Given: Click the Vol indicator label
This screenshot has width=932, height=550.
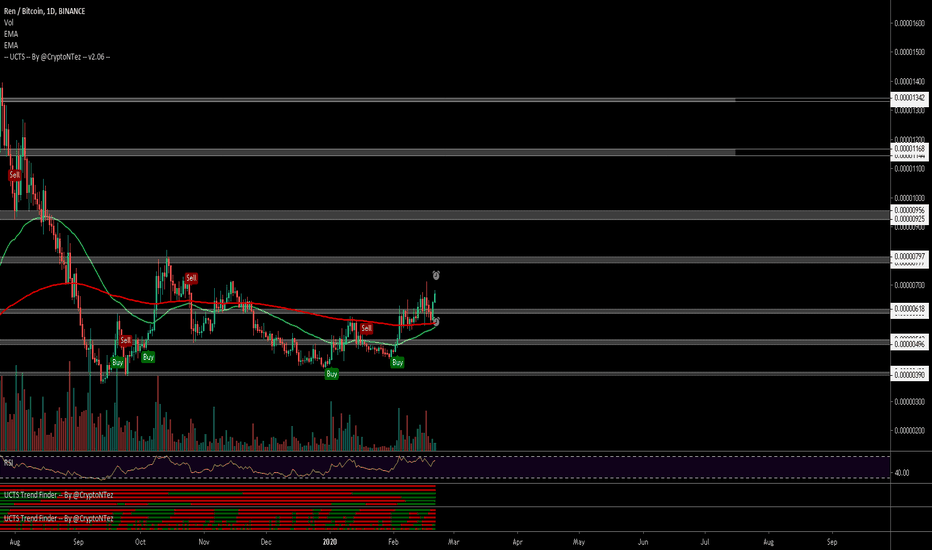Looking at the screenshot, I should 8,23.
